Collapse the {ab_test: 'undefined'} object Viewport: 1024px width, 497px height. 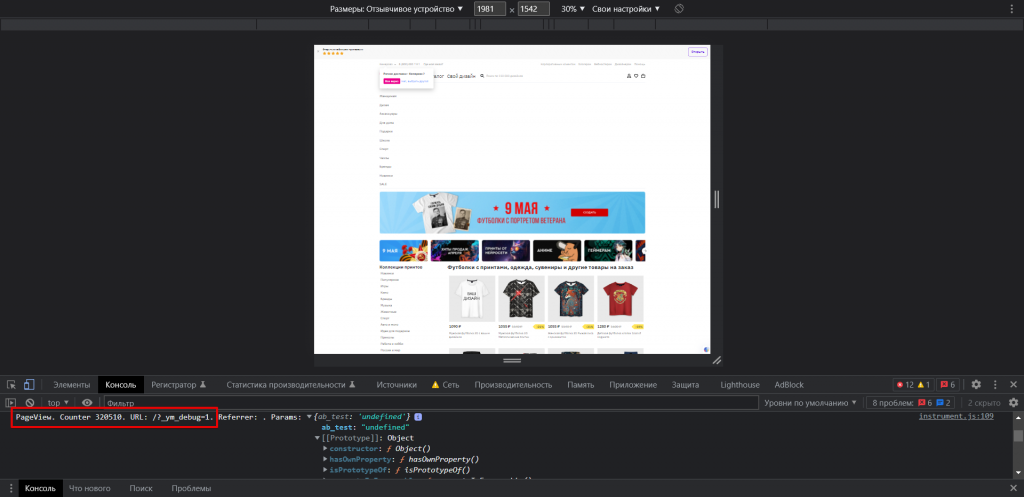[x=310, y=417]
